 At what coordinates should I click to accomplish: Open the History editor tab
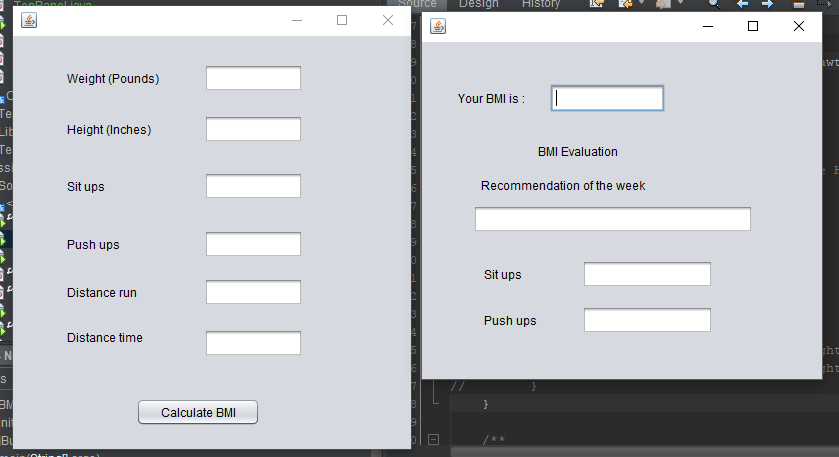point(541,4)
